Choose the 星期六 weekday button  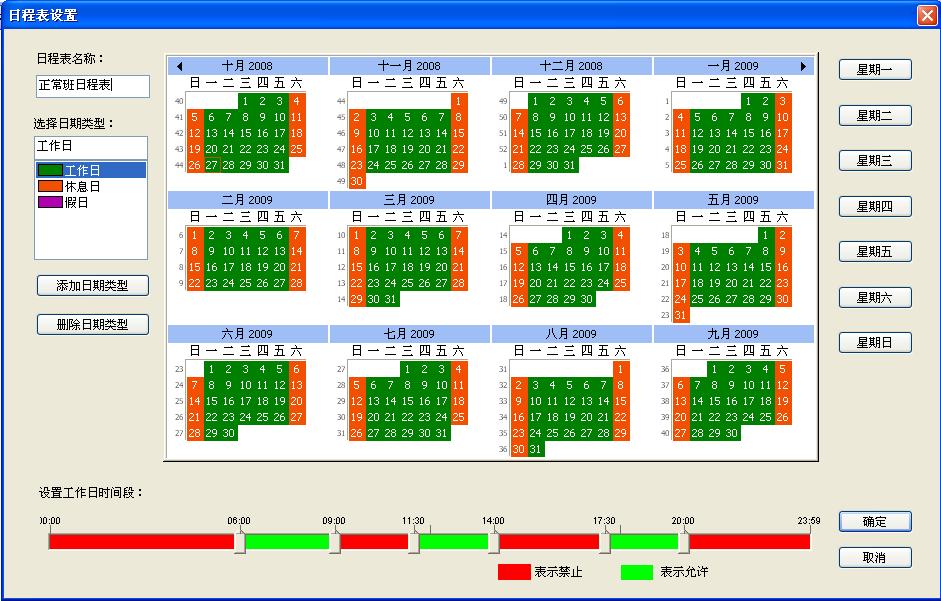coord(875,297)
